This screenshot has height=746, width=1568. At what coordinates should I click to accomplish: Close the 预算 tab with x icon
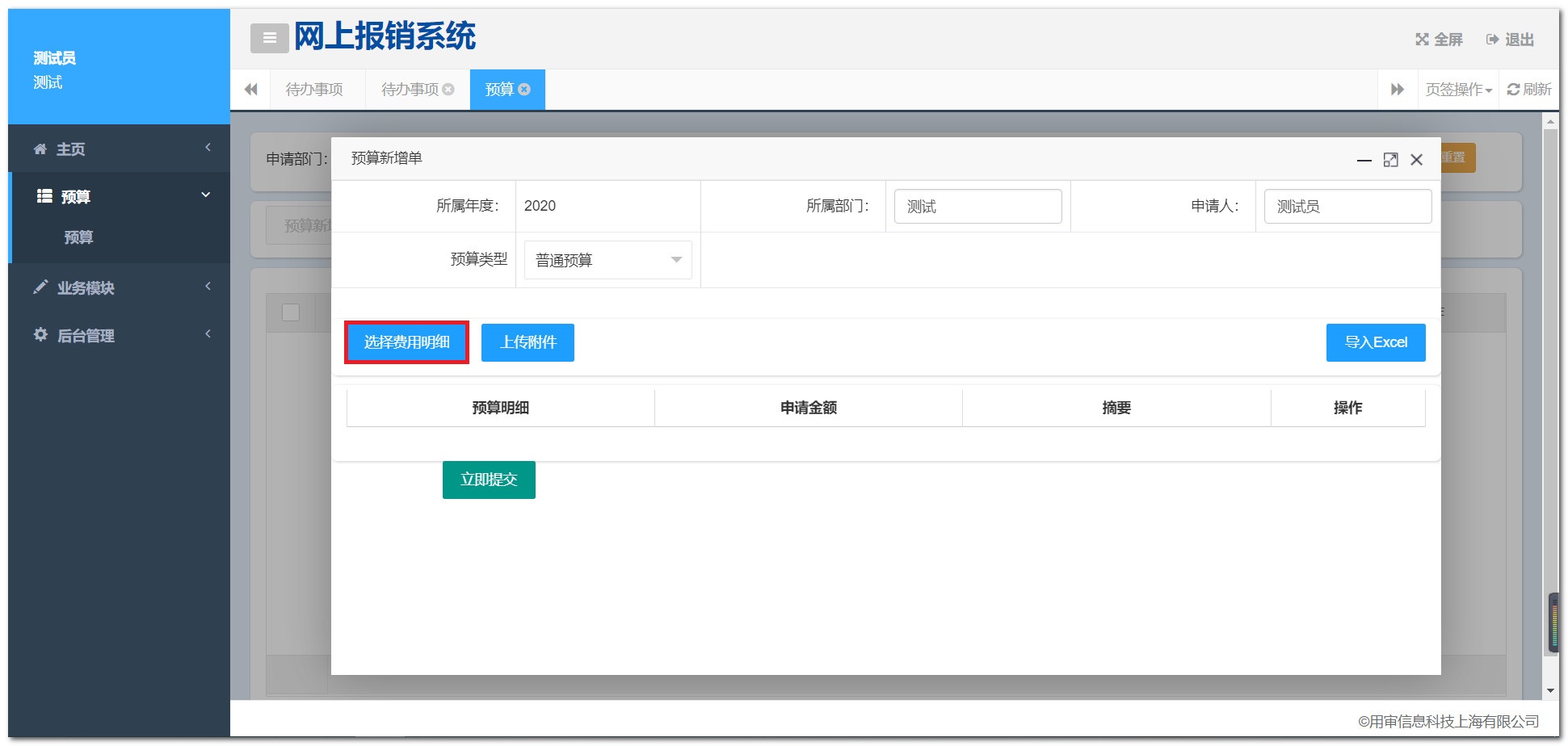click(524, 90)
